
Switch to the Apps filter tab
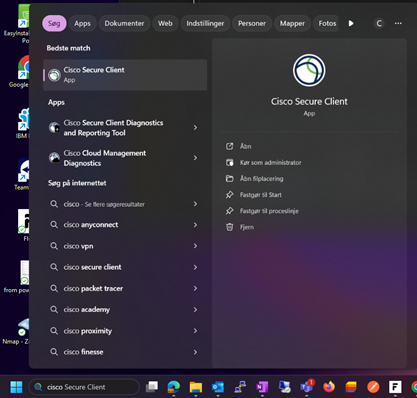tap(82, 23)
